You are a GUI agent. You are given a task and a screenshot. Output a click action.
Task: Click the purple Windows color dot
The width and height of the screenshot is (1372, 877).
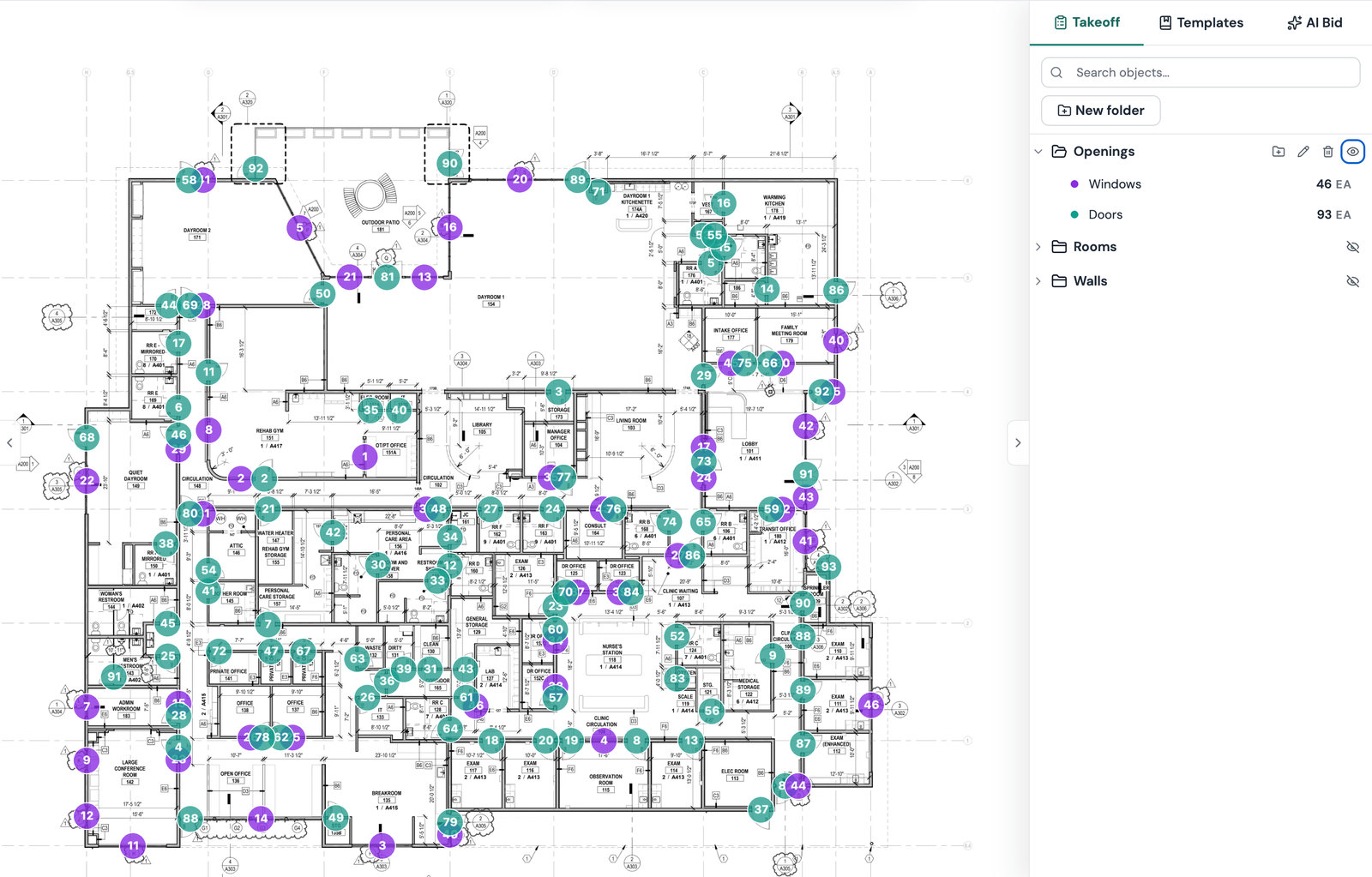click(1074, 184)
